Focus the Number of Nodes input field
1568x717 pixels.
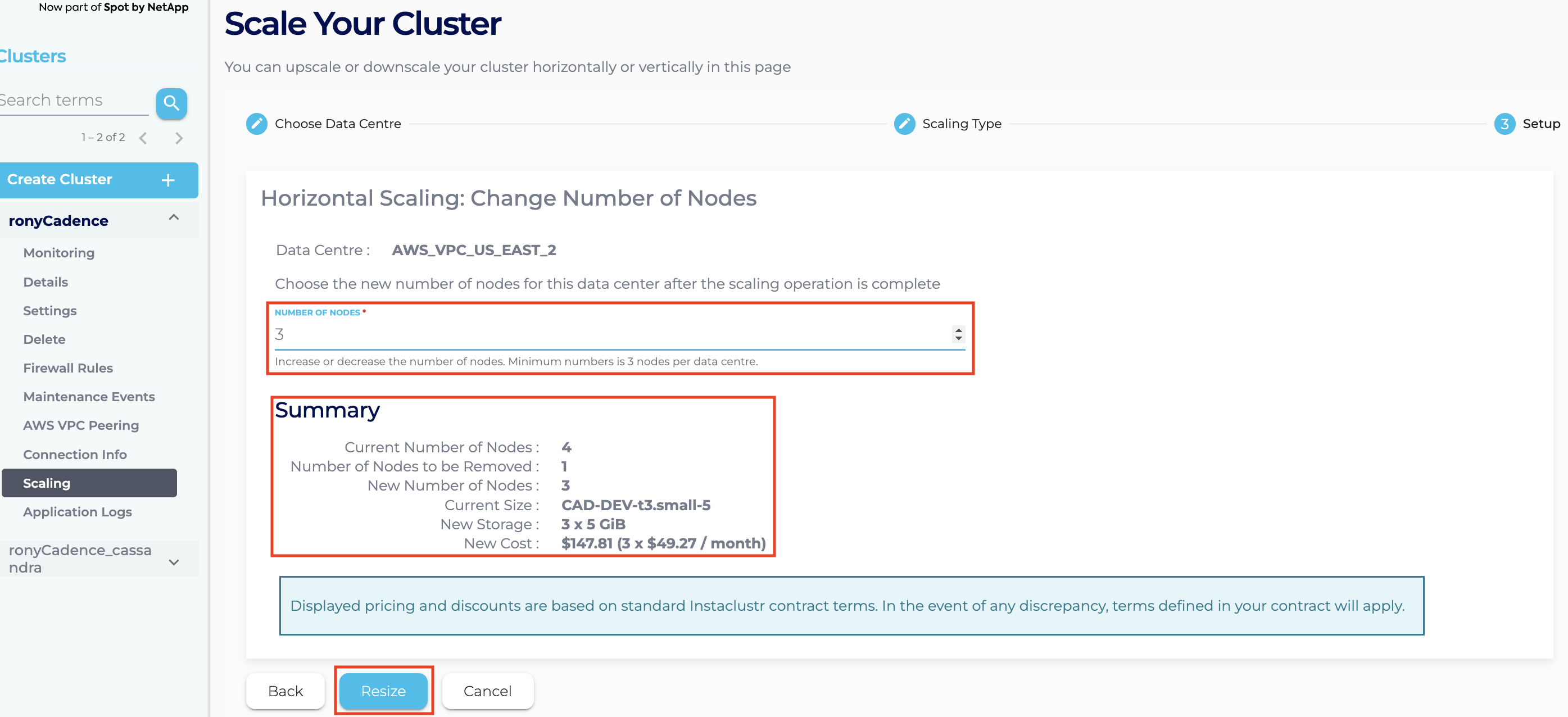(x=609, y=334)
